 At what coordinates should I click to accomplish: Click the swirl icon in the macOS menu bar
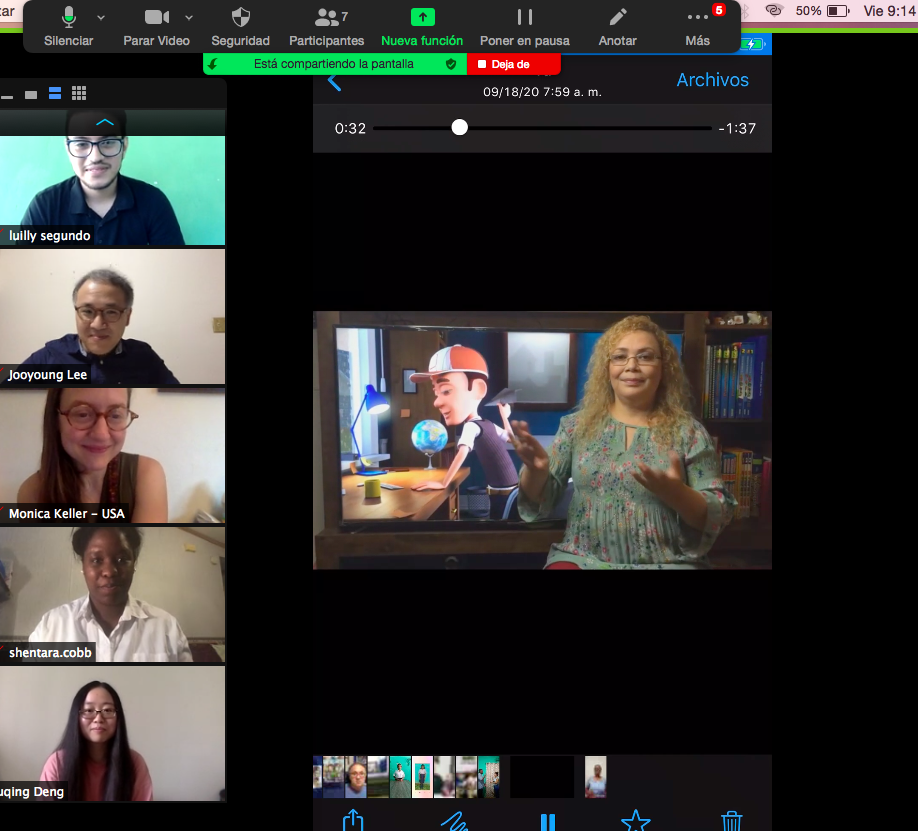(x=774, y=11)
